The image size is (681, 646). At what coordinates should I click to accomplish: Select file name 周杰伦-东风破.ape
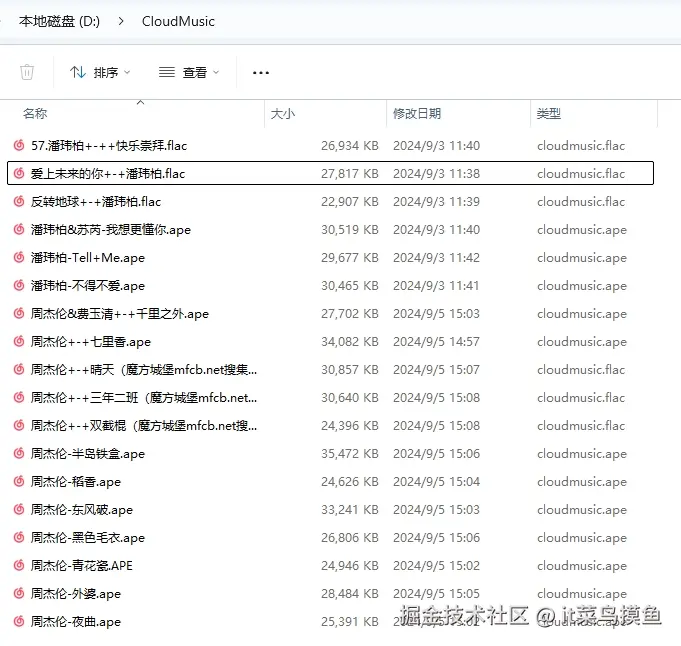coord(82,510)
